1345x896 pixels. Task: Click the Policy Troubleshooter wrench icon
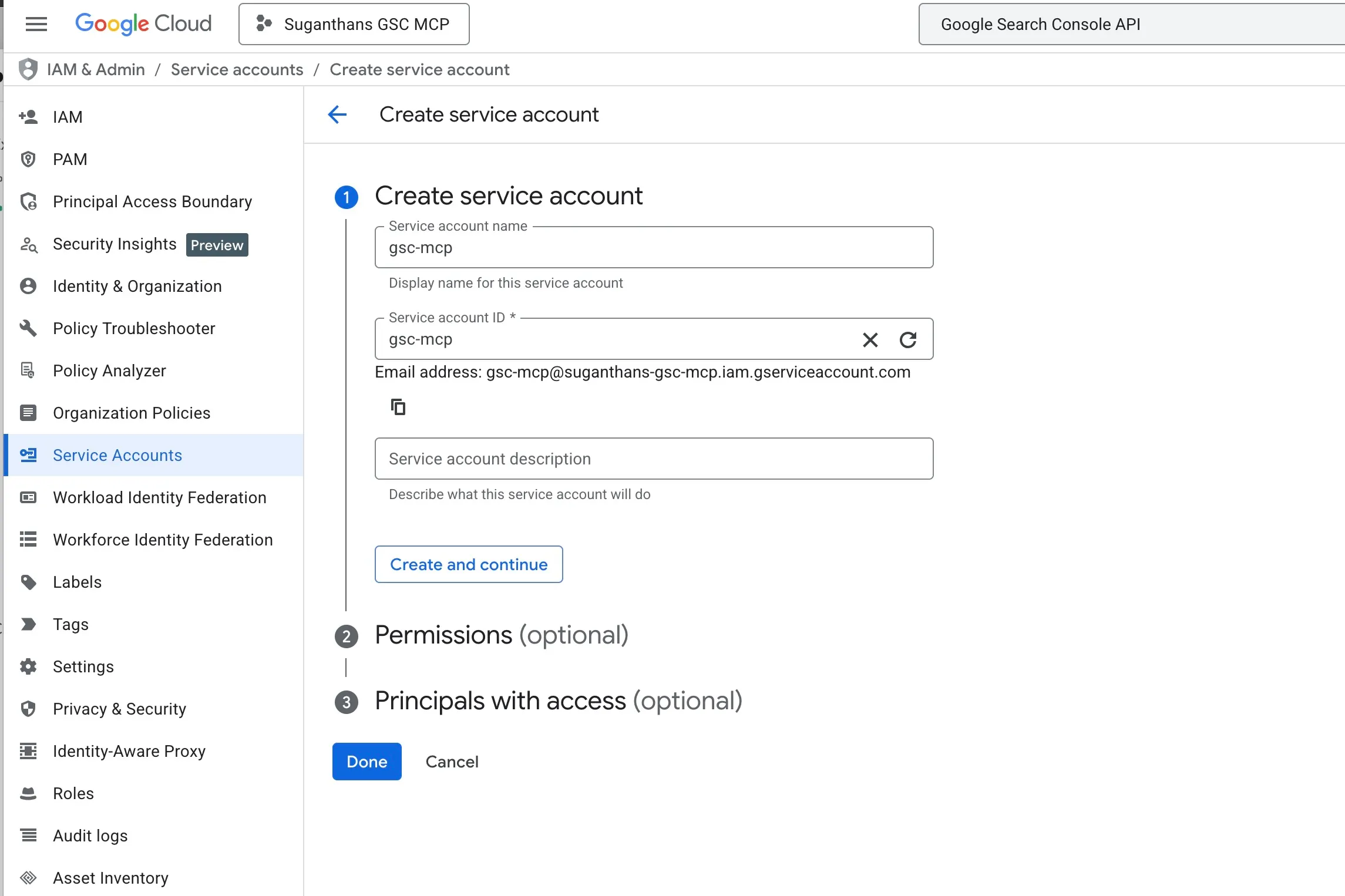[28, 328]
